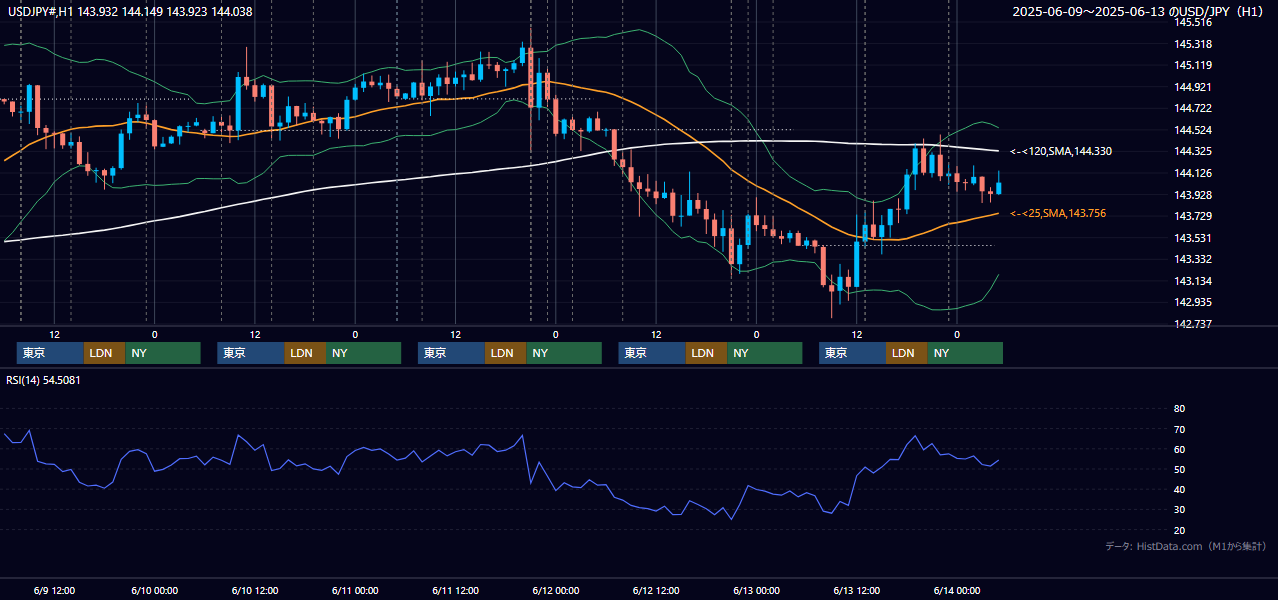The height and width of the screenshot is (600, 1278).
Task: Select the 6/14 00:00 date label
Action: click(x=957, y=590)
